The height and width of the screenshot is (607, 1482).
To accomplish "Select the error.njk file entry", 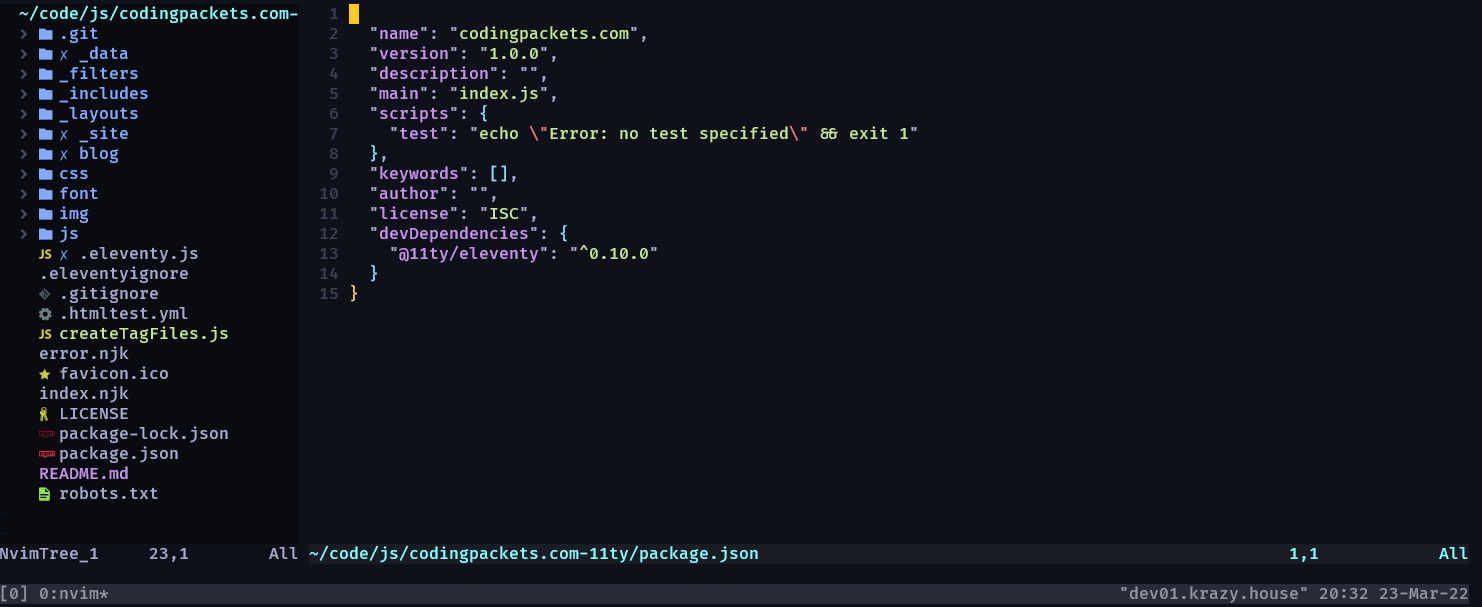I will pos(84,354).
